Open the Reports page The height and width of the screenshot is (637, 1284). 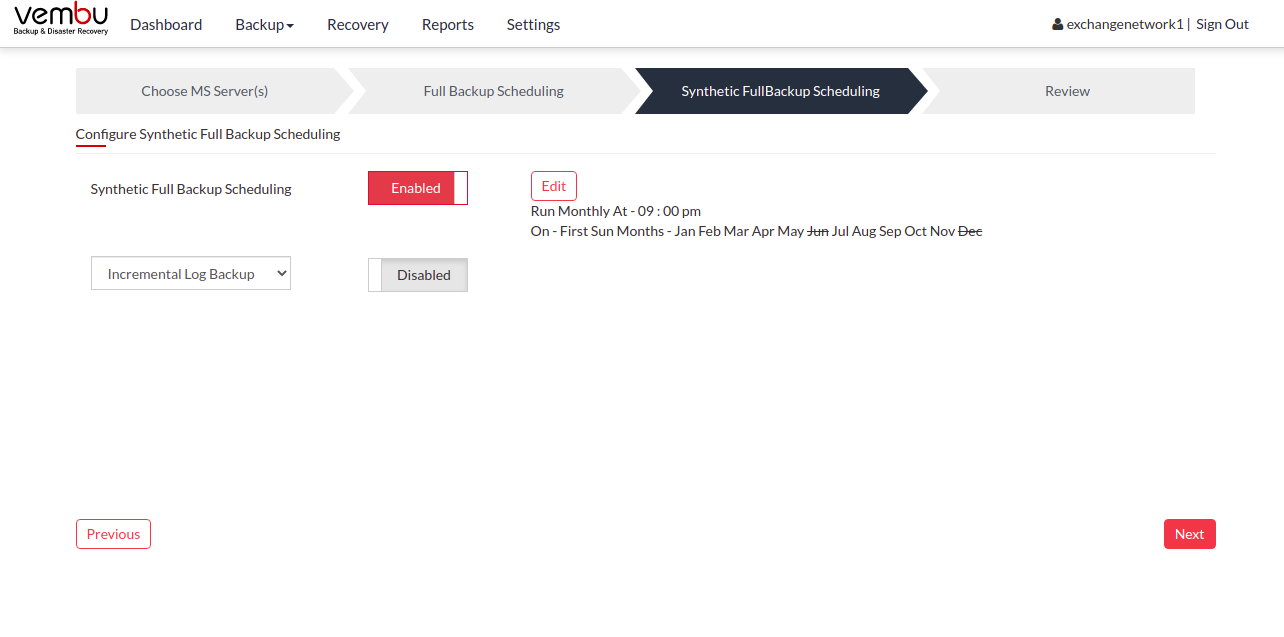[x=448, y=24]
